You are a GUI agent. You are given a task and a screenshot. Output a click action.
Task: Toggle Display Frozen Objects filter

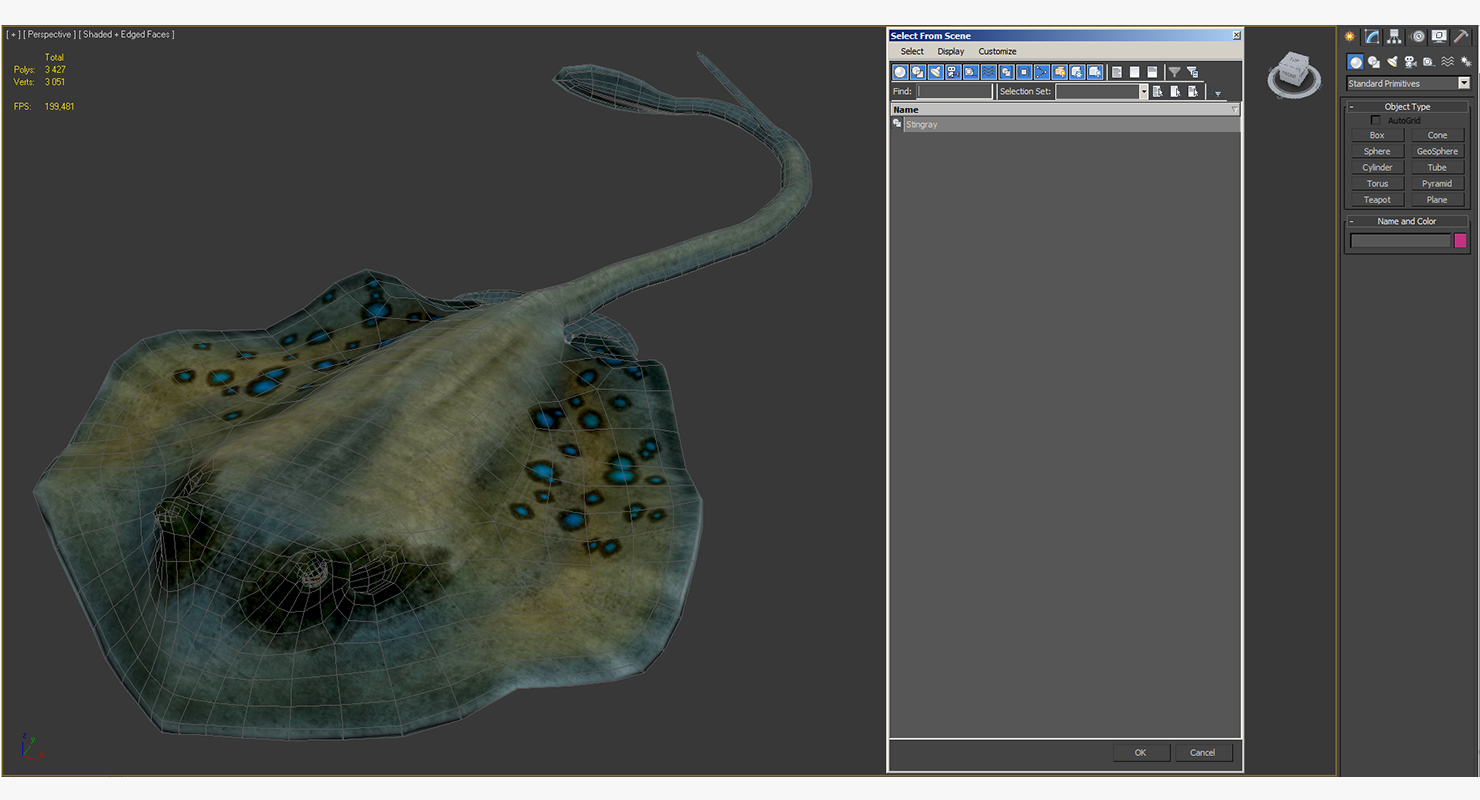coord(1077,72)
